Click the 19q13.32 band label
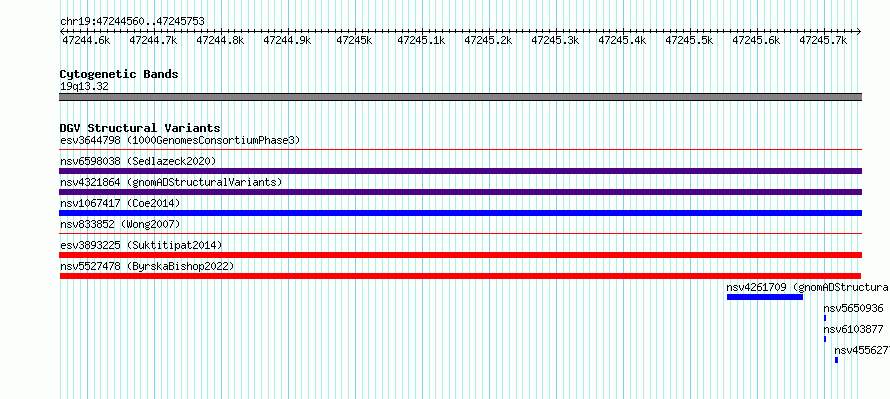The height and width of the screenshot is (399, 890). coord(84,87)
